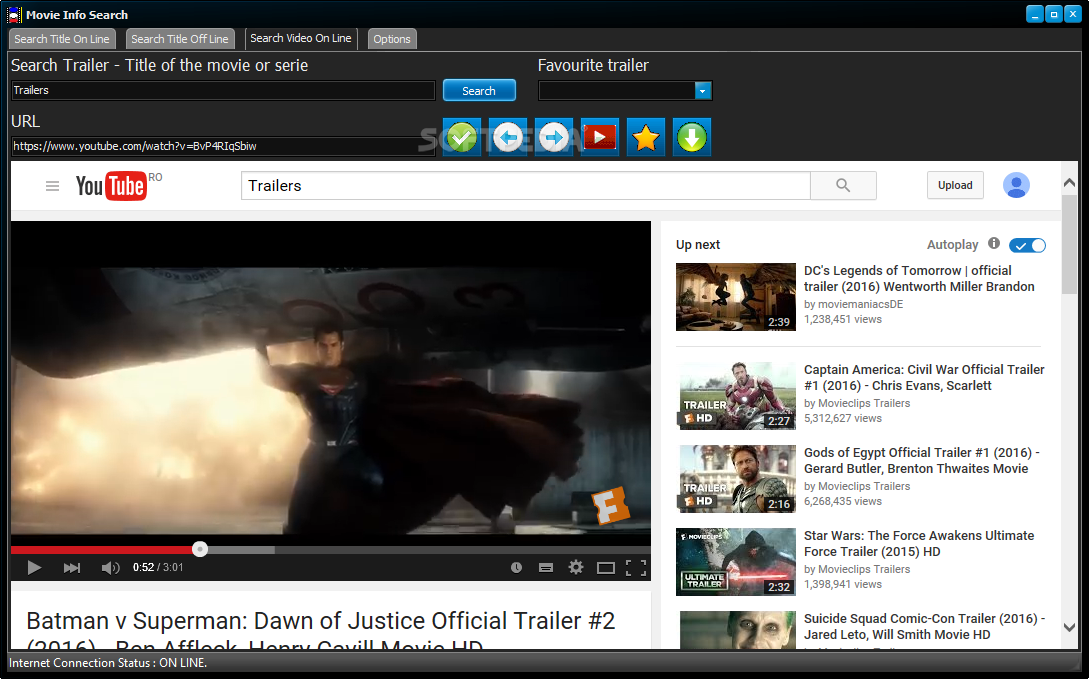Image resolution: width=1089 pixels, height=679 pixels.
Task: Click the Movie Info Search app icon
Action: click(x=14, y=15)
